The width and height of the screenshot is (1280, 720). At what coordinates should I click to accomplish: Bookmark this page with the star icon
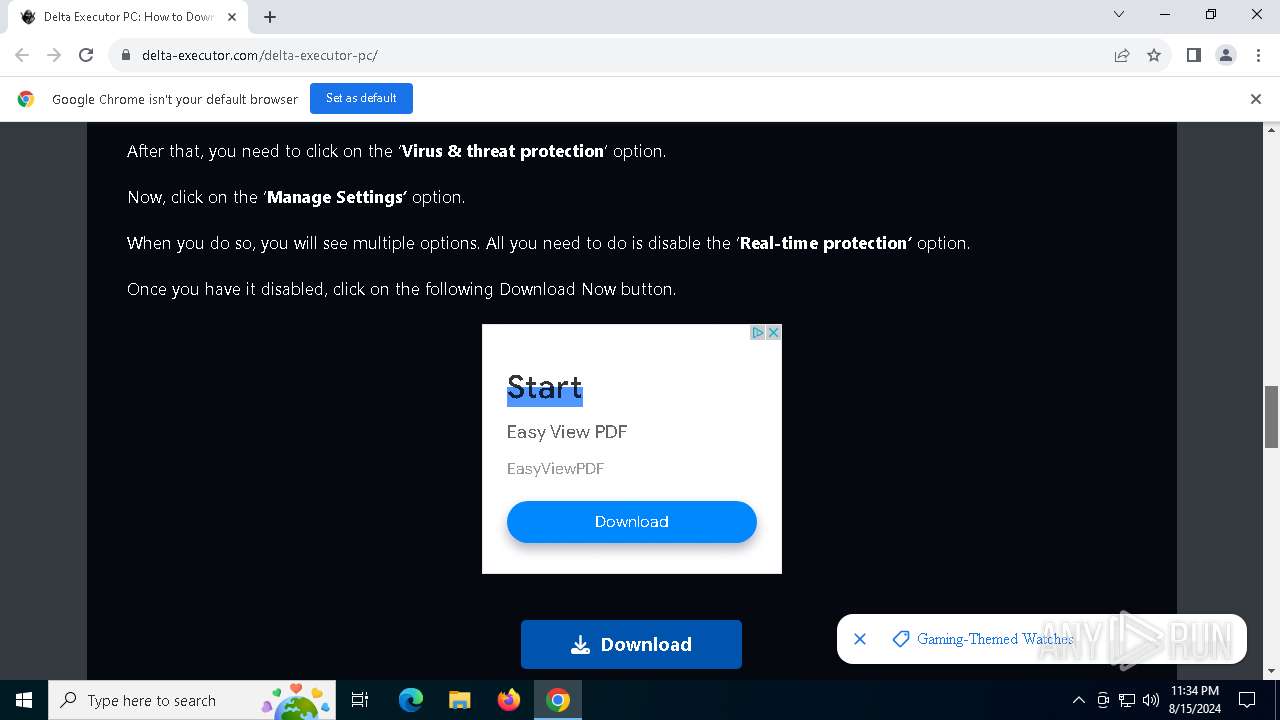[1154, 55]
